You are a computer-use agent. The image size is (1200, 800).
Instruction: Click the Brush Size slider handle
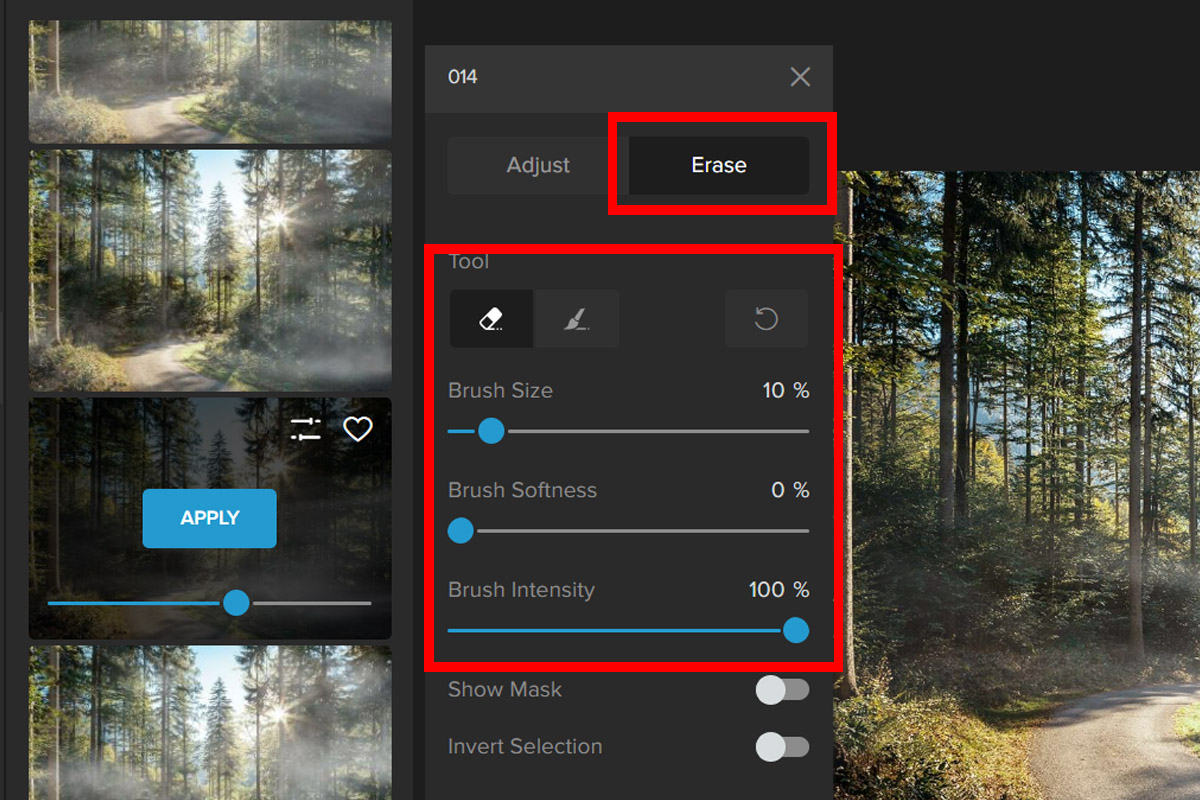point(491,431)
